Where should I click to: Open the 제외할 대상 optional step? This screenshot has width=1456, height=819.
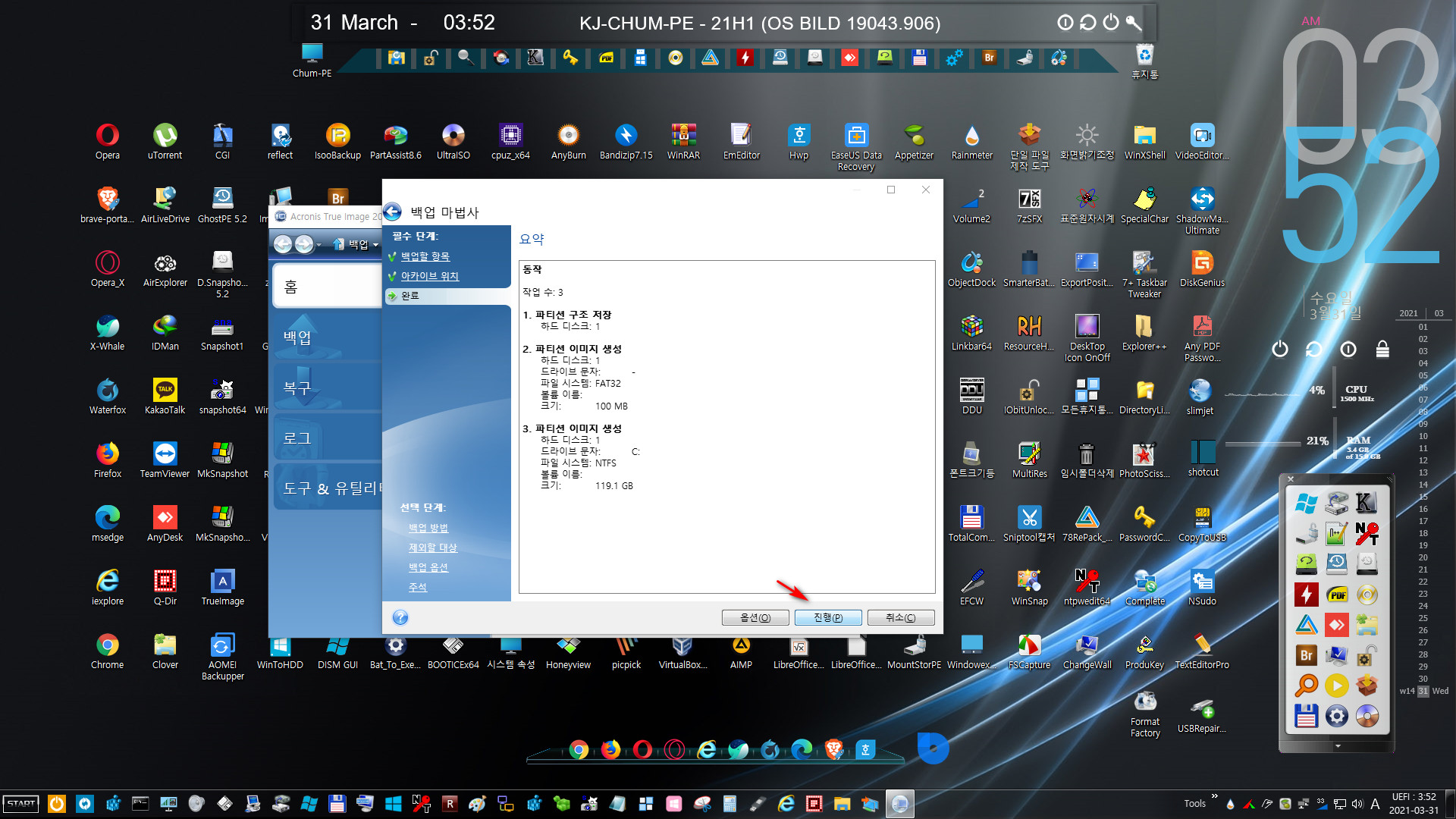pyautogui.click(x=432, y=548)
